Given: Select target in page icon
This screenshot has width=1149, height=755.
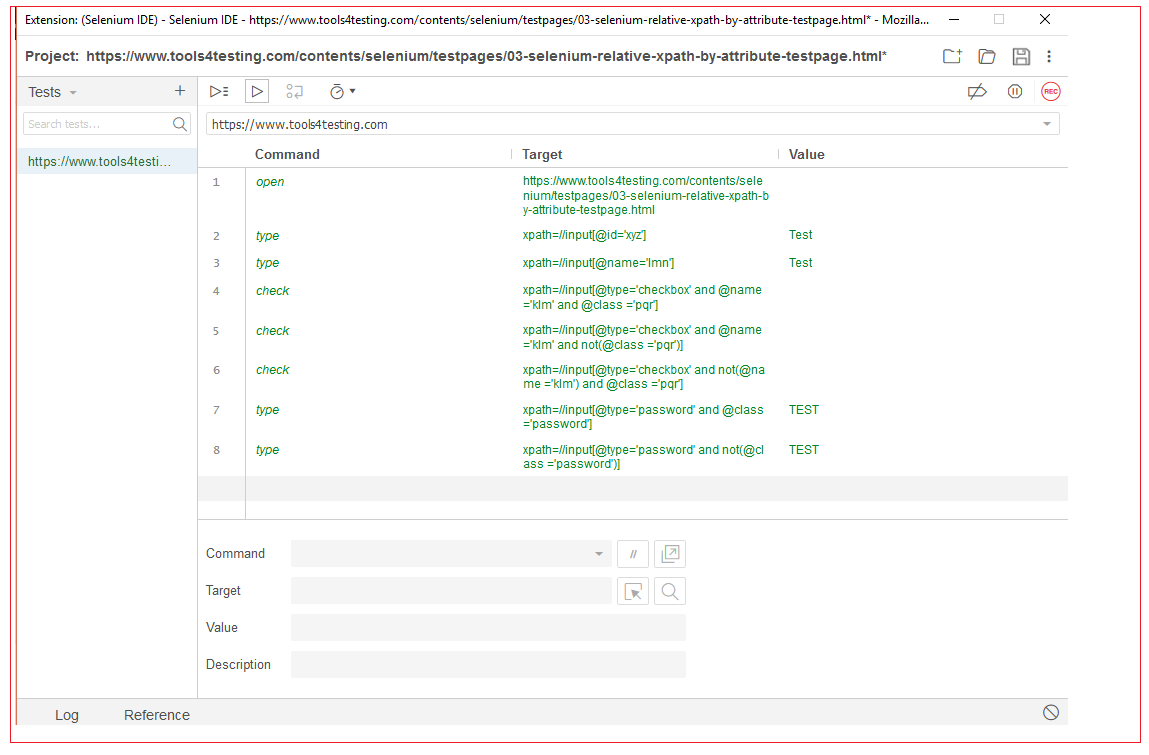Looking at the screenshot, I should coord(633,591).
